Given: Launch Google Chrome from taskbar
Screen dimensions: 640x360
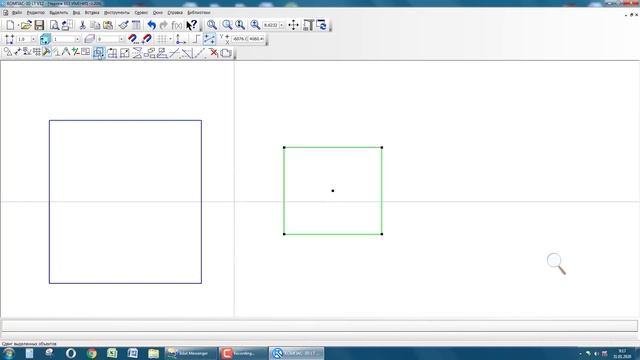Looking at the screenshot, I should coord(91,353).
